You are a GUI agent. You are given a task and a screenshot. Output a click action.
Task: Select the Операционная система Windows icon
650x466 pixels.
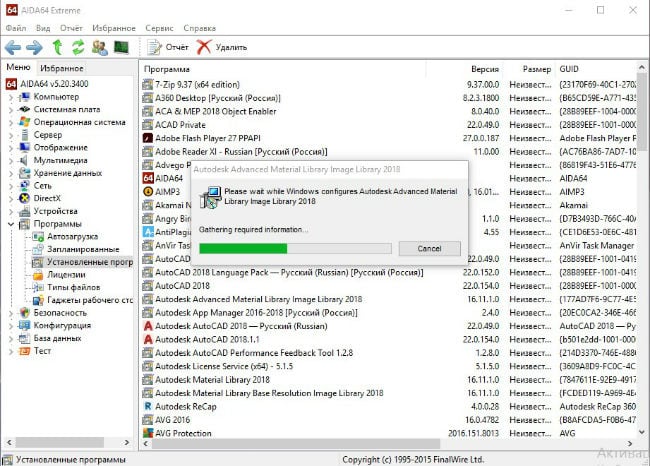(x=25, y=122)
